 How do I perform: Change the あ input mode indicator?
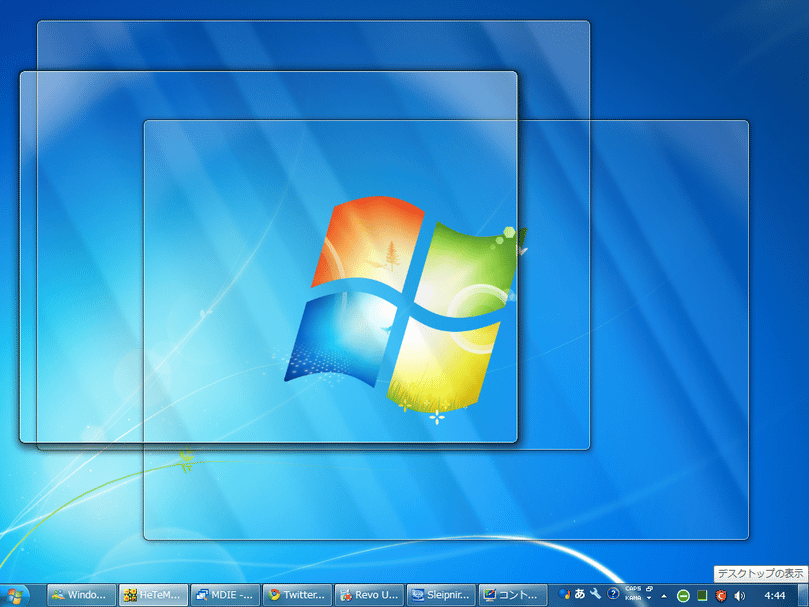click(580, 594)
